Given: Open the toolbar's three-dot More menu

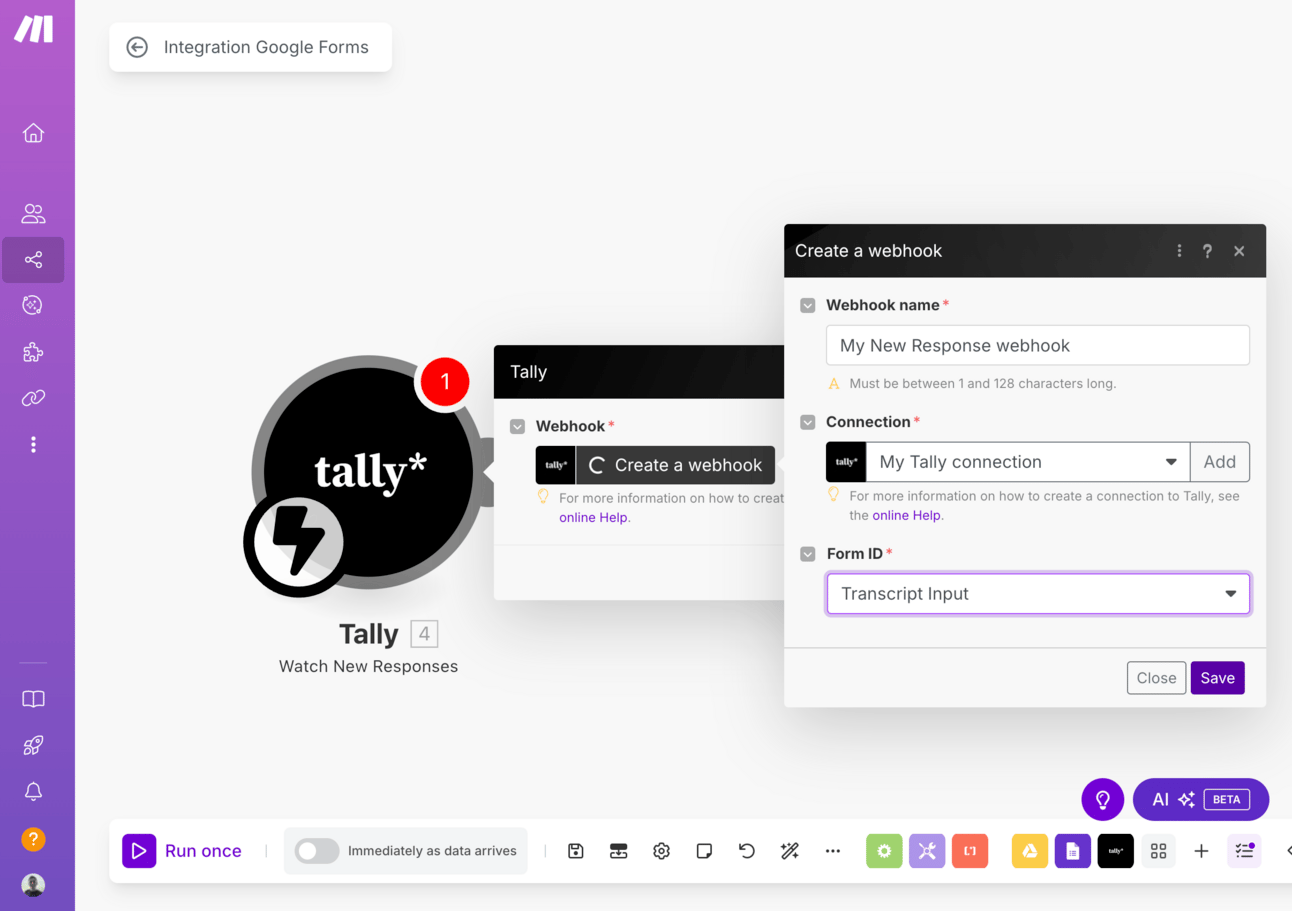Looking at the screenshot, I should pos(833,851).
